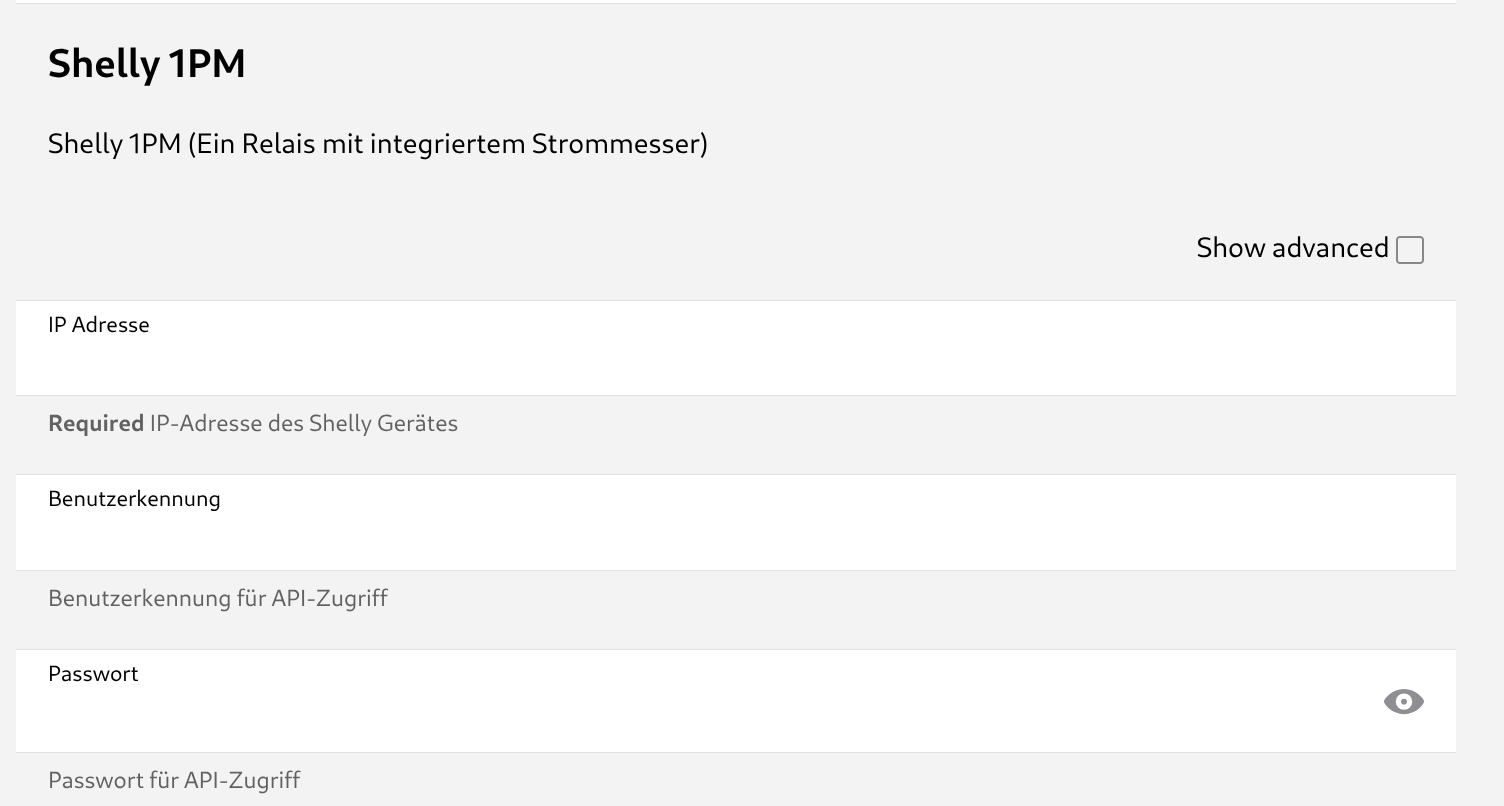Click the "IP Adresse" field label
Viewport: 1504px width, 806px height.
pyautogui.click(x=99, y=325)
